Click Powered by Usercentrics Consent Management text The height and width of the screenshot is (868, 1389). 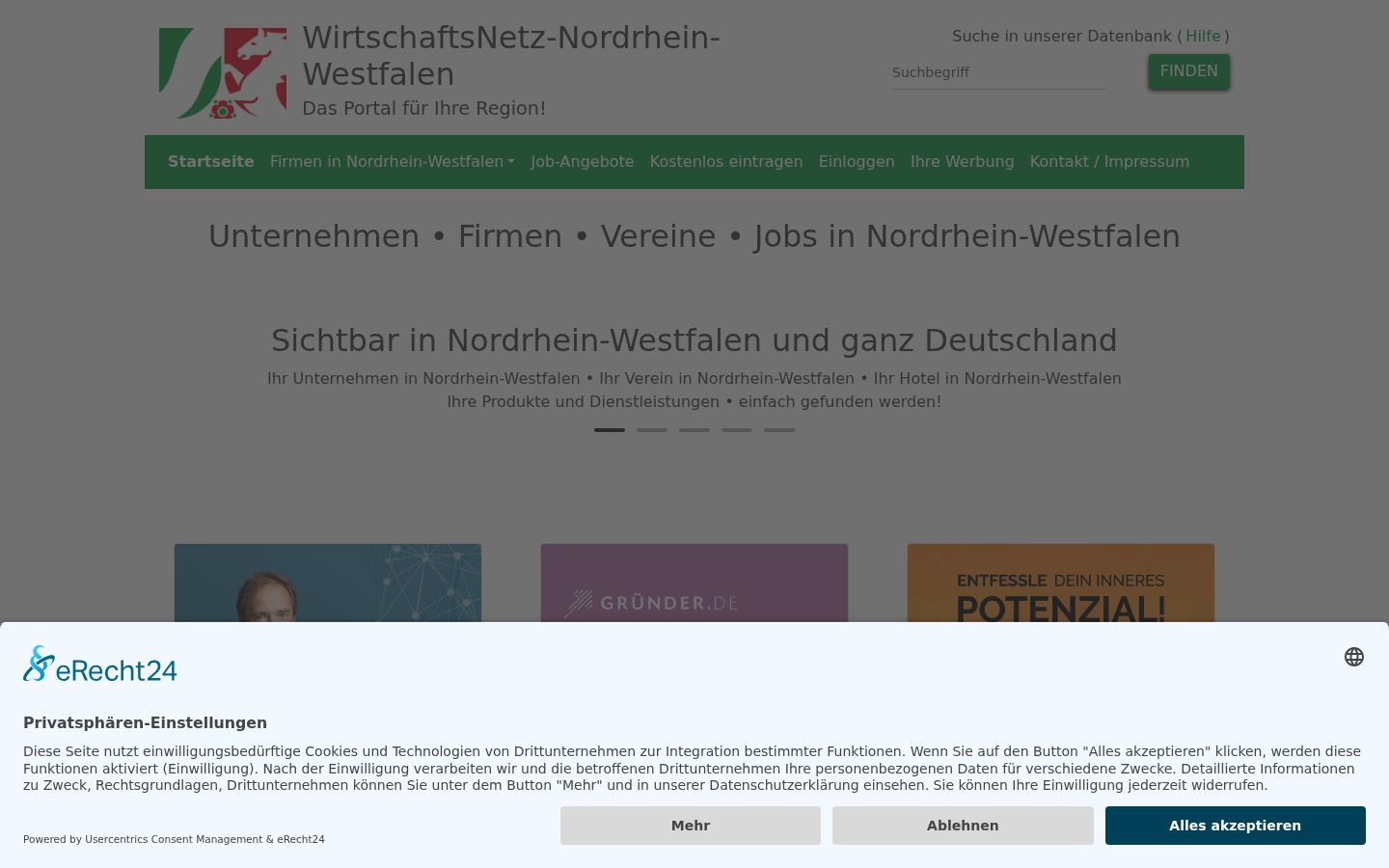pos(174,839)
